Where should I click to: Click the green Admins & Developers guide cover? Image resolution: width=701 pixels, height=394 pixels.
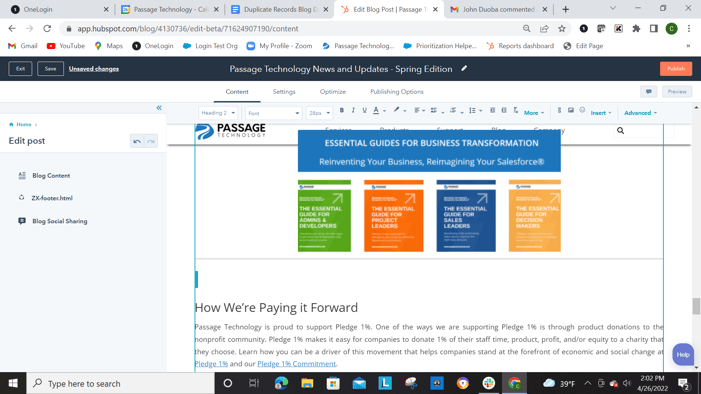(x=324, y=216)
